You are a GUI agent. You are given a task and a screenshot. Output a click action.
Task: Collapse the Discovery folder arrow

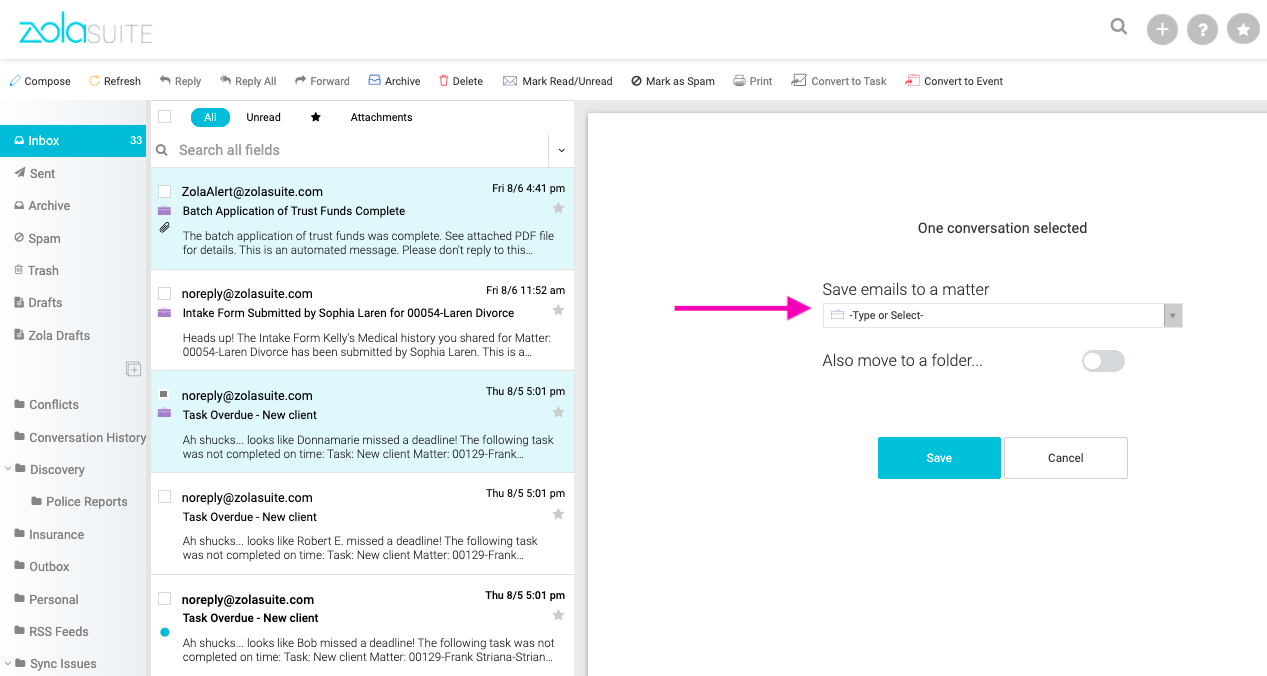tap(8, 469)
